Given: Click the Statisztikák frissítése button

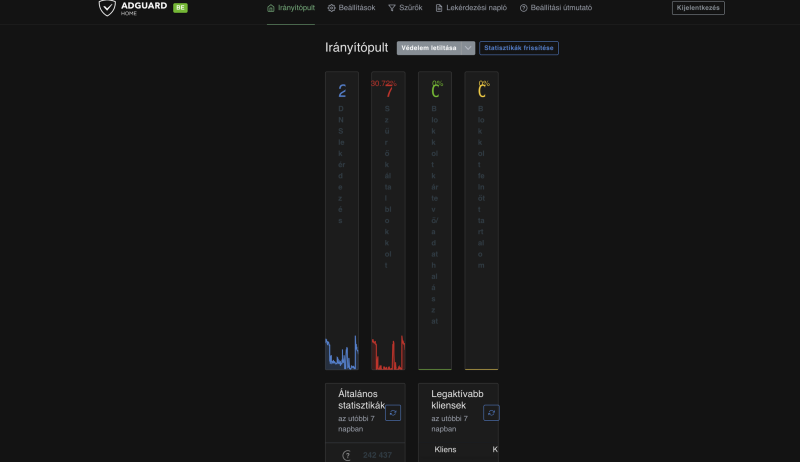Looking at the screenshot, I should 518,48.
